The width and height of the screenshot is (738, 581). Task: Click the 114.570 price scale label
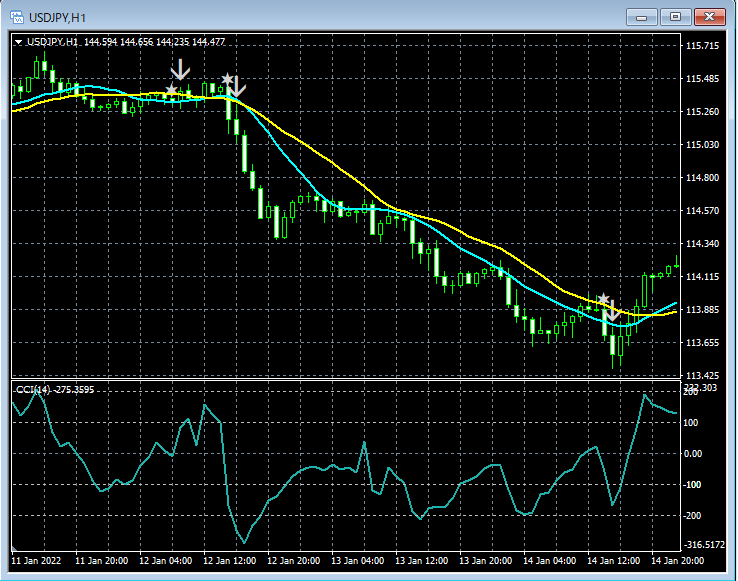click(x=702, y=210)
